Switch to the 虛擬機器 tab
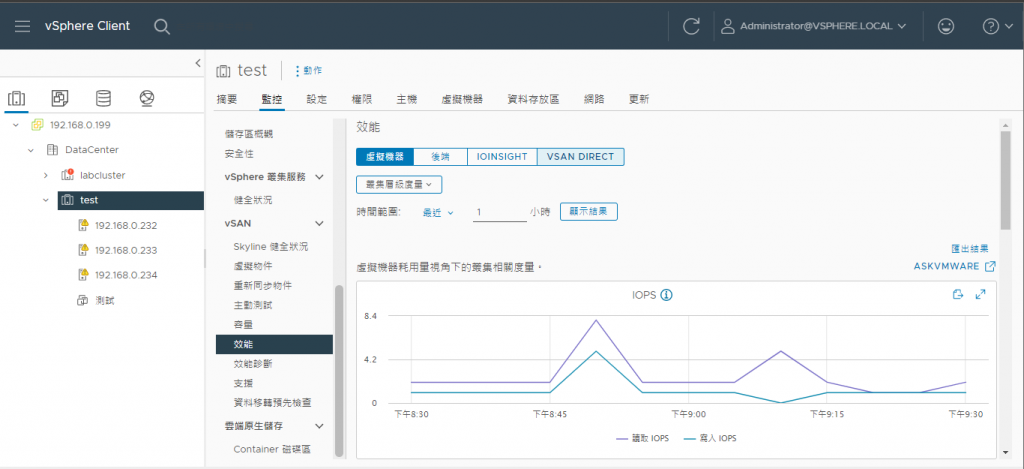Image resolution: width=1024 pixels, height=469 pixels. coord(462,99)
